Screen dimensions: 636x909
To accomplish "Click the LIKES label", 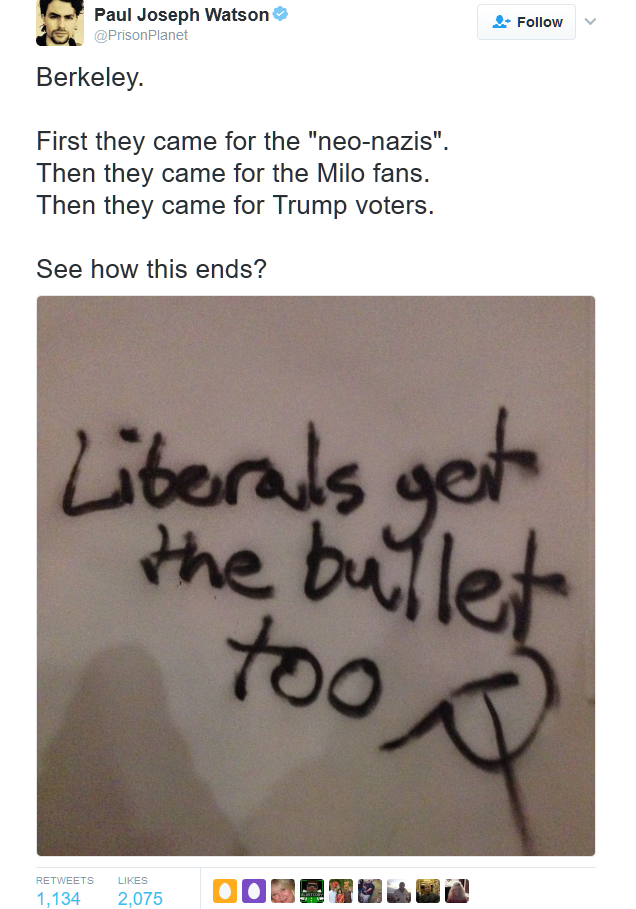I will [133, 880].
